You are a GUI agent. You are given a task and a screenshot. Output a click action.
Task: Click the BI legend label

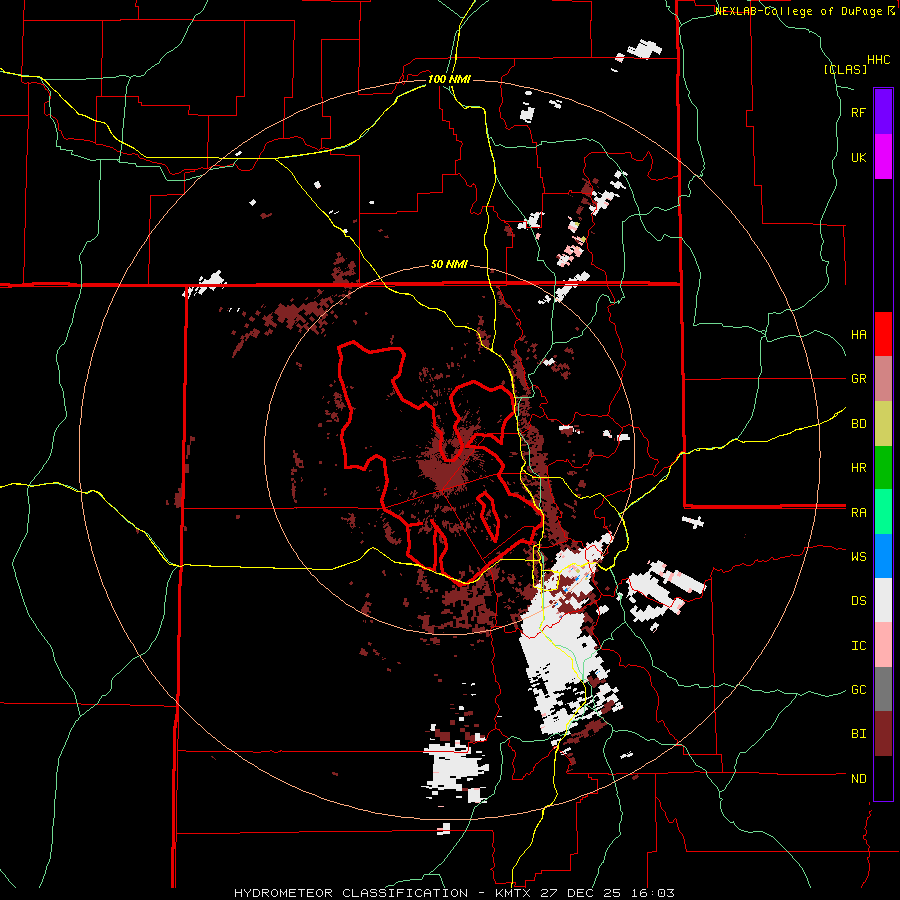(x=858, y=734)
